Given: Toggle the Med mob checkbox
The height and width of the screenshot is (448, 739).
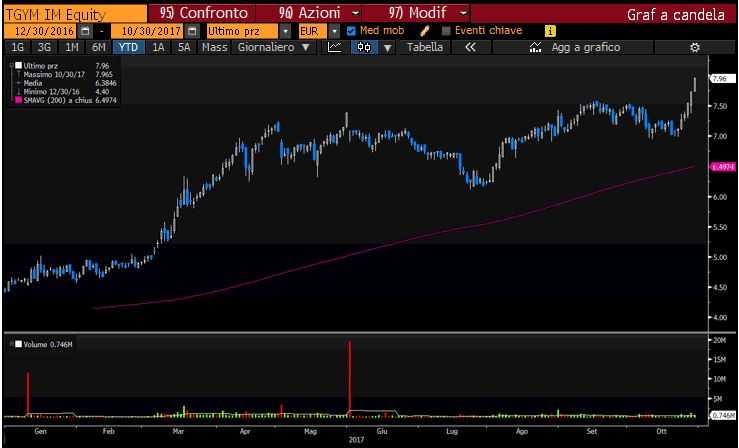Looking at the screenshot, I should (351, 31).
